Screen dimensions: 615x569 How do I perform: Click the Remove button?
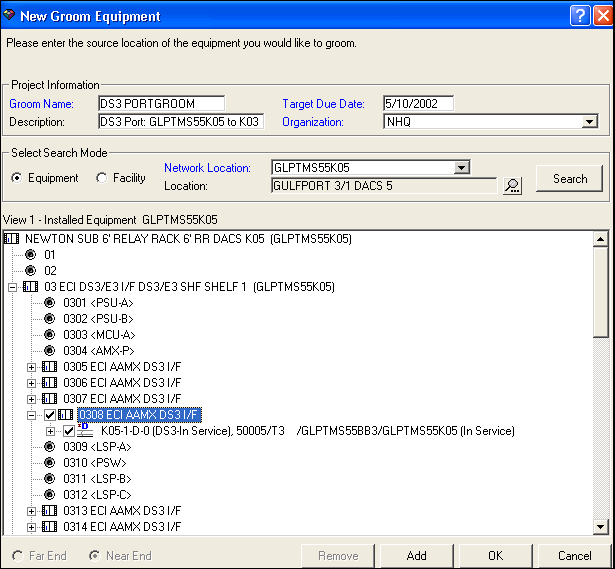tap(338, 556)
